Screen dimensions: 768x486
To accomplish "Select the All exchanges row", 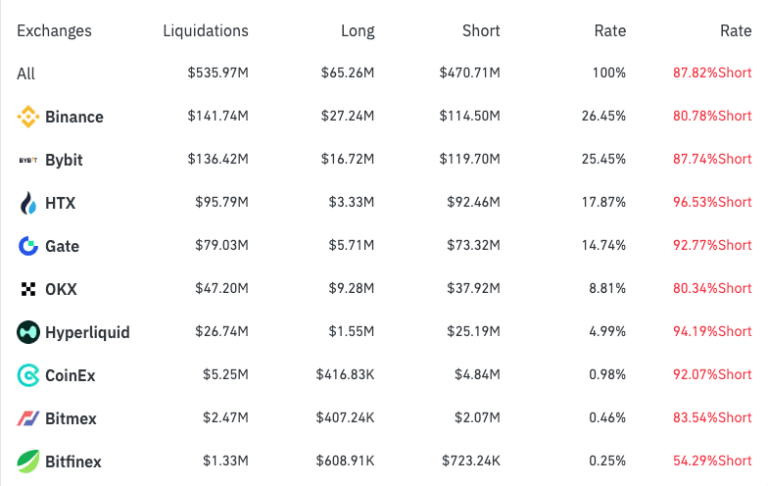I will (x=26, y=73).
